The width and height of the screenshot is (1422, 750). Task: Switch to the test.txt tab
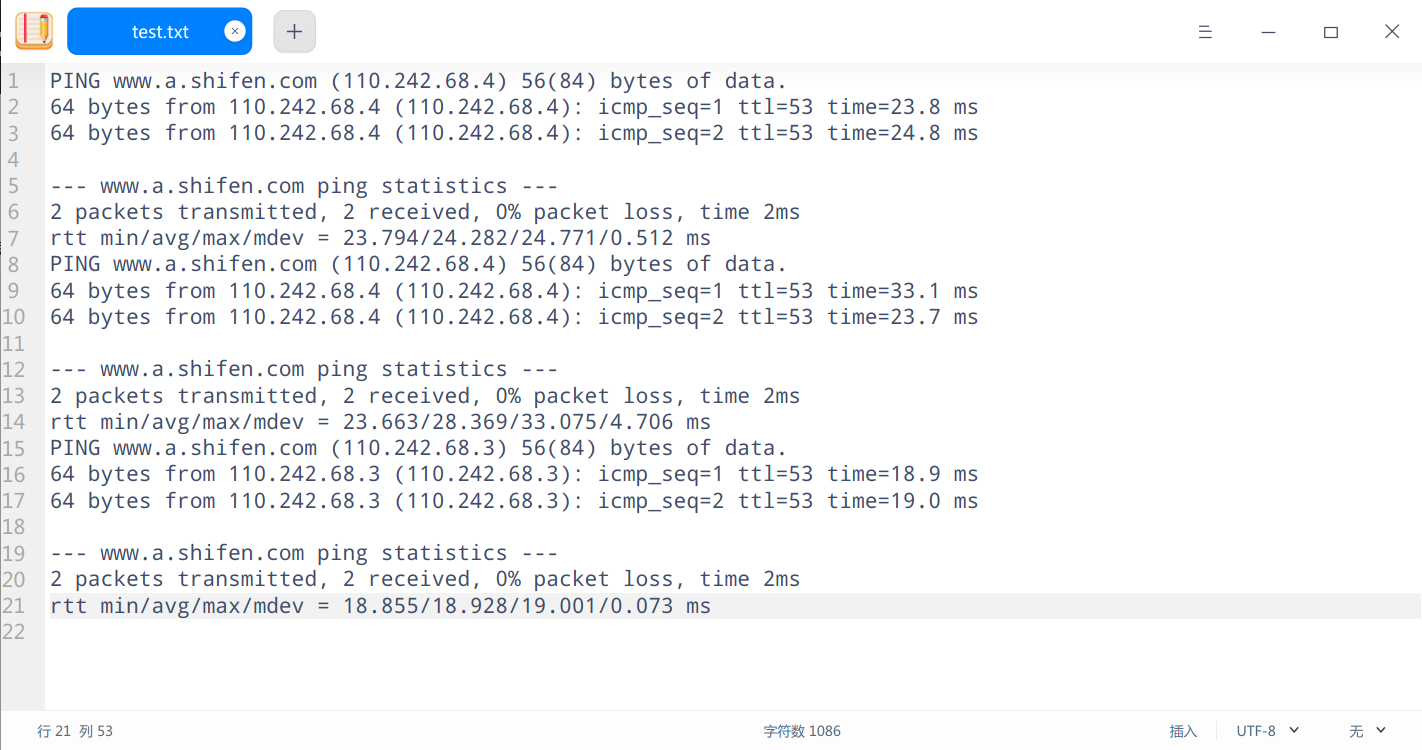click(160, 32)
